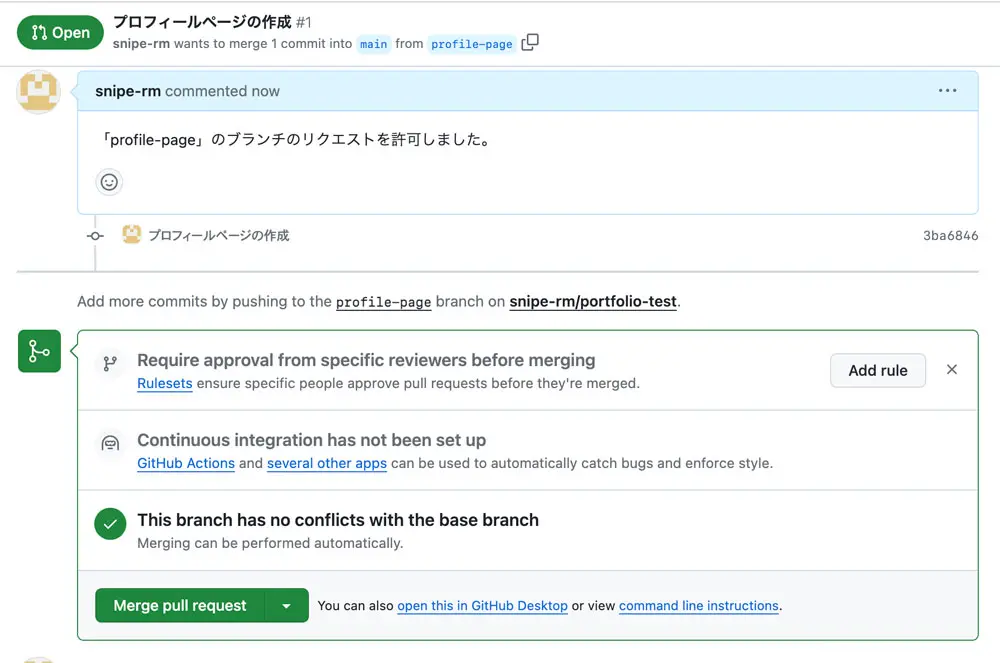
Task: Click the Add rule button
Action: click(877, 370)
